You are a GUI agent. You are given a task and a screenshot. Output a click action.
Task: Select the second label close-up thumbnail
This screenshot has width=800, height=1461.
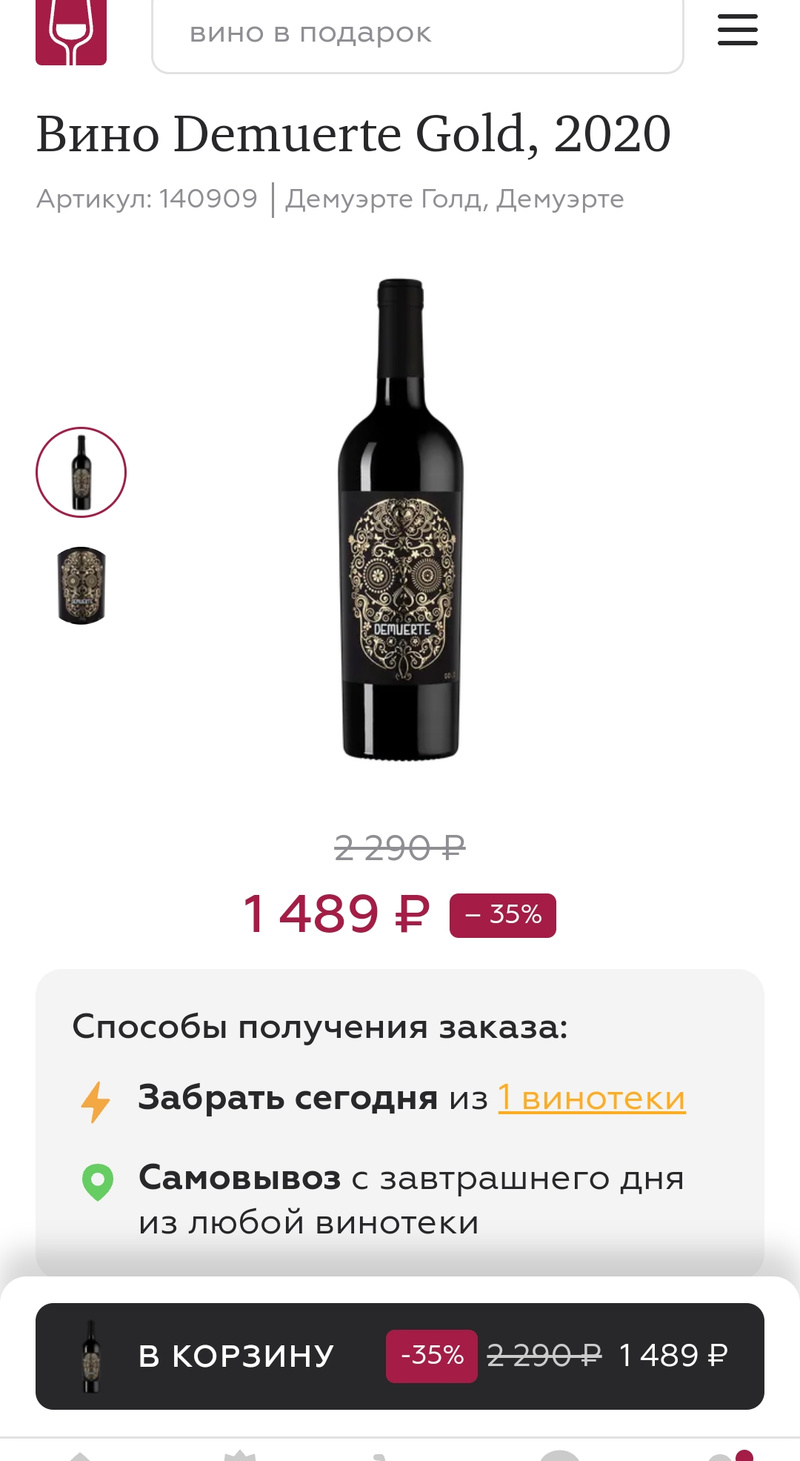[81, 586]
